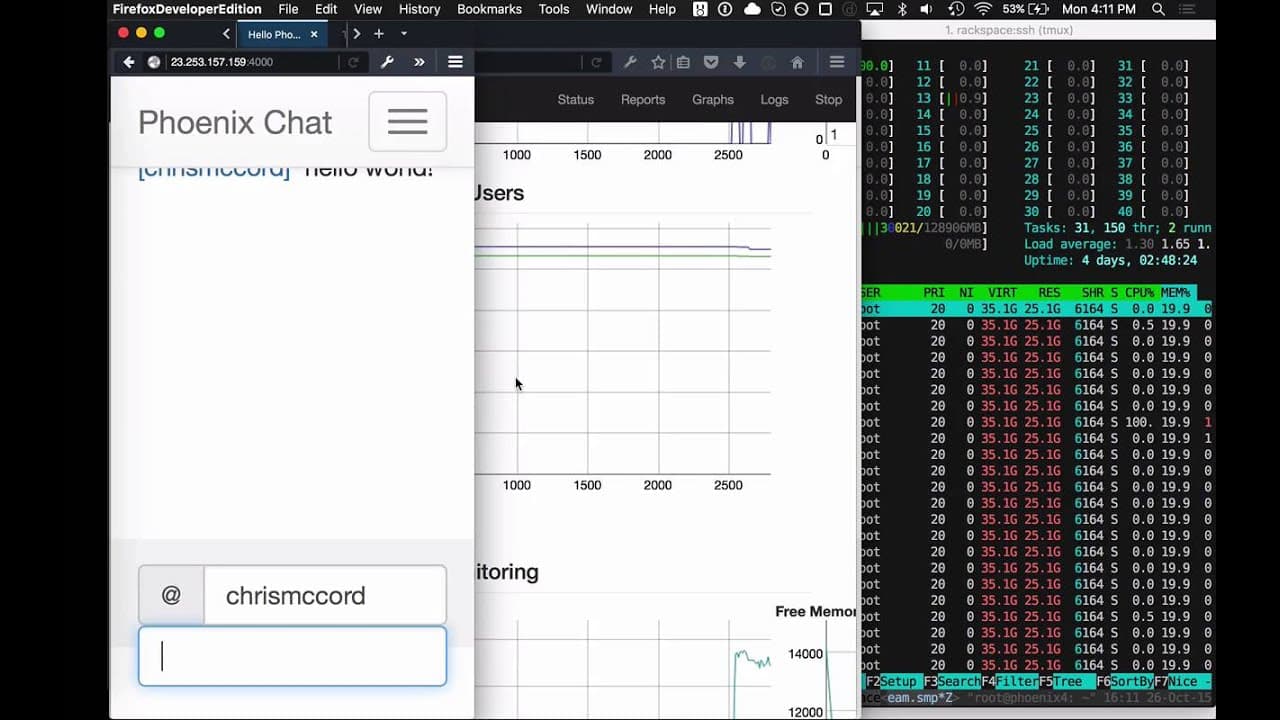Open the front Firefox window's hamburger menu

coord(455,62)
